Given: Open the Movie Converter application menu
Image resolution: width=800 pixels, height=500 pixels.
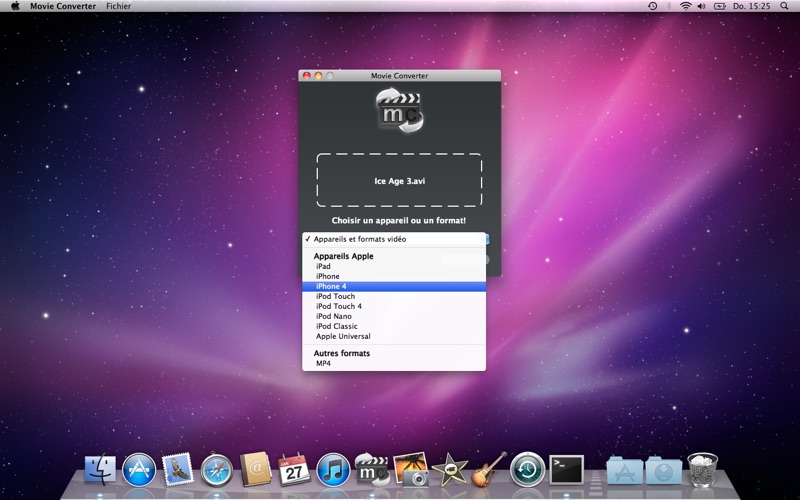Looking at the screenshot, I should click(x=63, y=6).
